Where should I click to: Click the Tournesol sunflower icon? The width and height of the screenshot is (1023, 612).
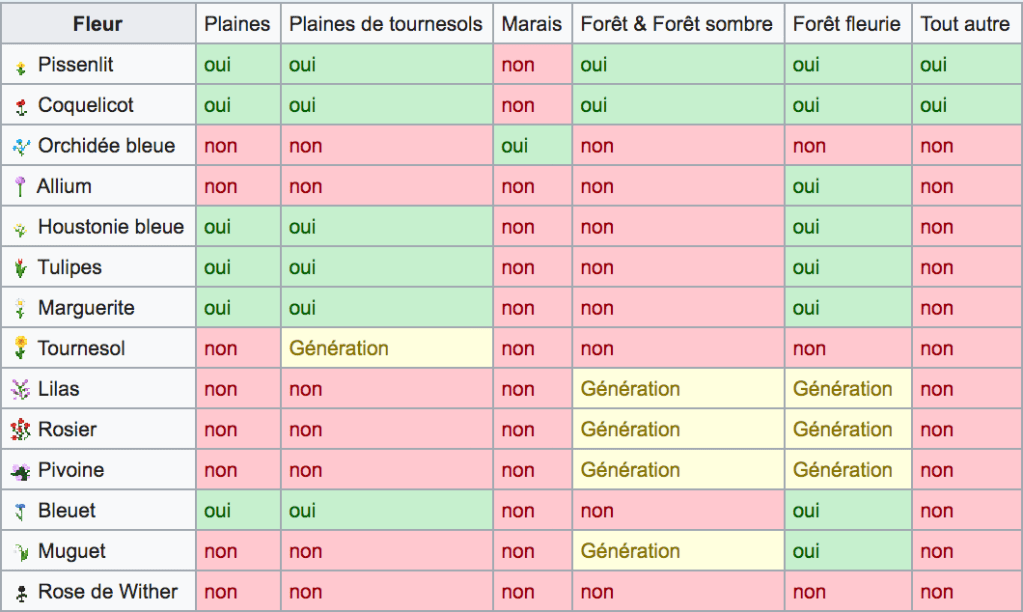pos(21,348)
